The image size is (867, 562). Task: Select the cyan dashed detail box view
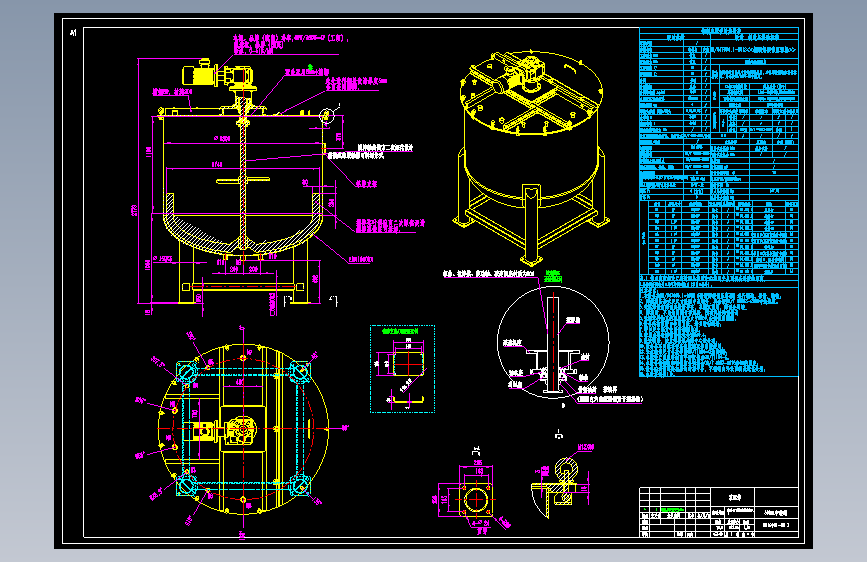[403, 369]
